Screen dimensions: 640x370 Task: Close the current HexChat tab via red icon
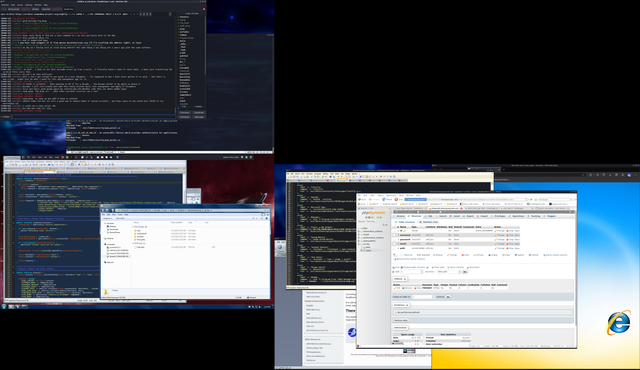point(204,9)
